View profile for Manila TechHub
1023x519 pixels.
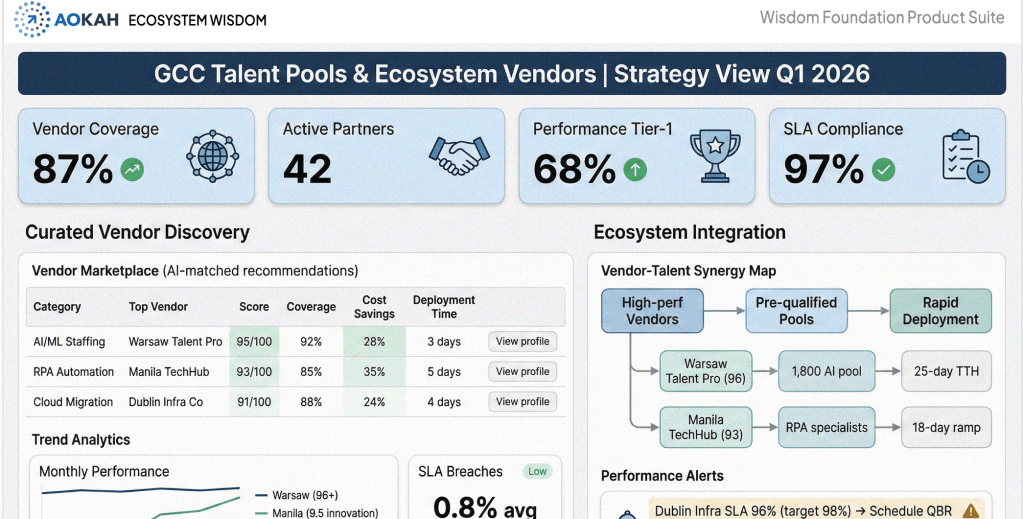click(522, 372)
